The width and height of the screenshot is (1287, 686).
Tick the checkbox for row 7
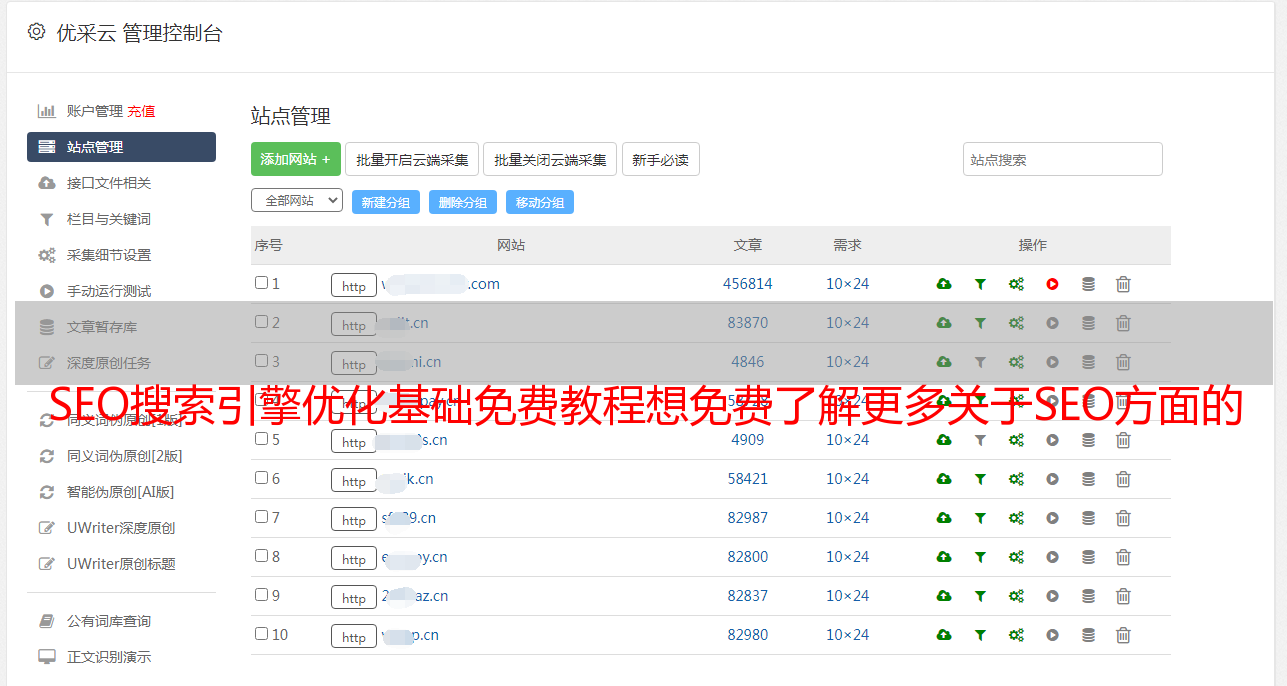[x=261, y=517]
